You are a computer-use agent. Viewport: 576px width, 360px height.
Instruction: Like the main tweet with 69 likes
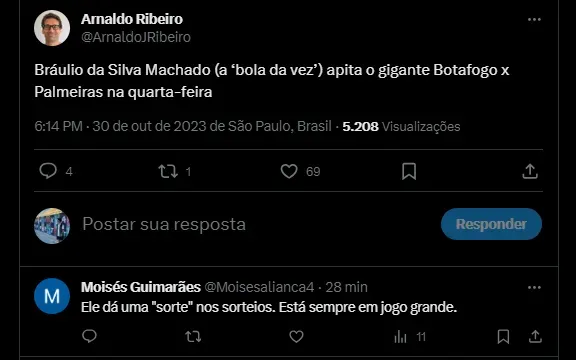(x=289, y=171)
